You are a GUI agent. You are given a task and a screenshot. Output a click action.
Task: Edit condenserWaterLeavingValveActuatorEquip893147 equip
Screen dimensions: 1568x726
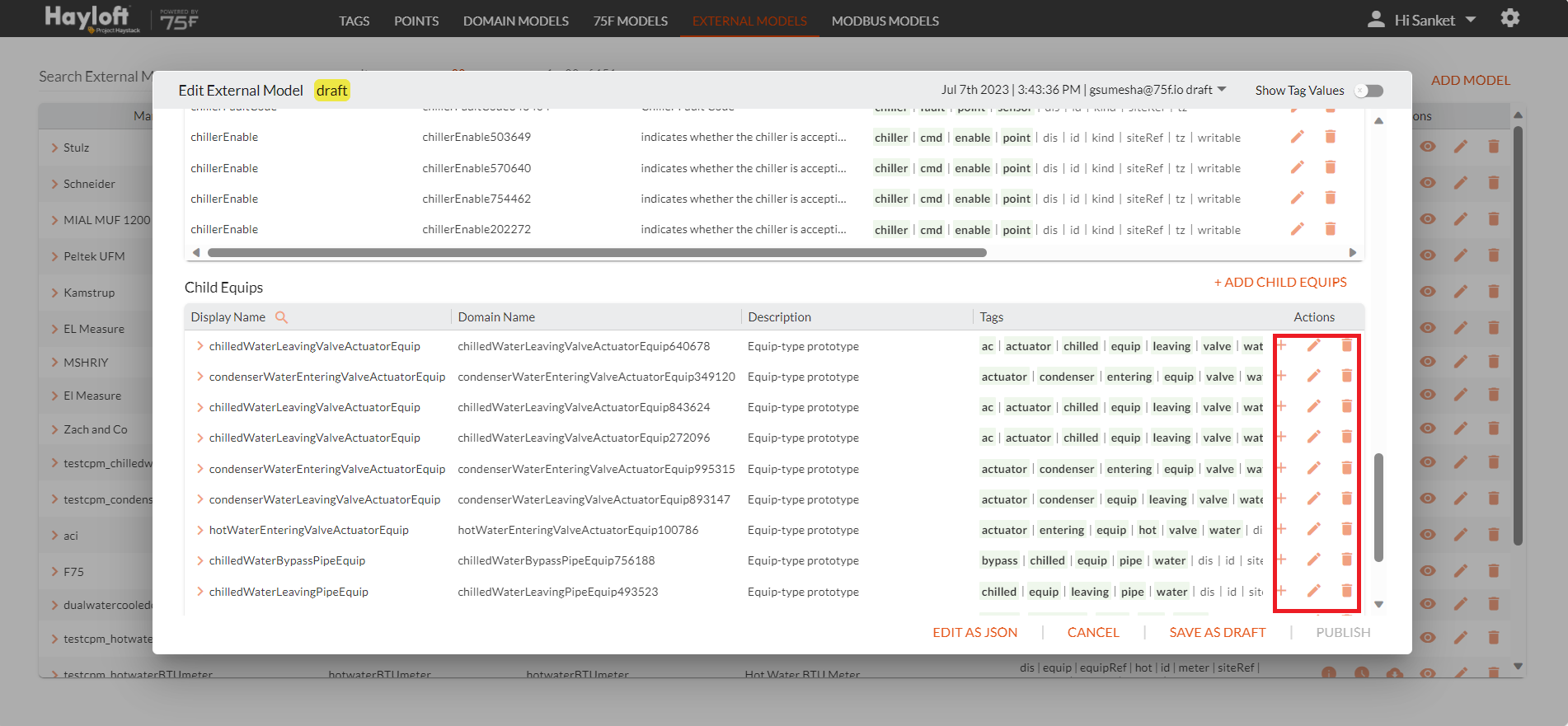point(1314,499)
